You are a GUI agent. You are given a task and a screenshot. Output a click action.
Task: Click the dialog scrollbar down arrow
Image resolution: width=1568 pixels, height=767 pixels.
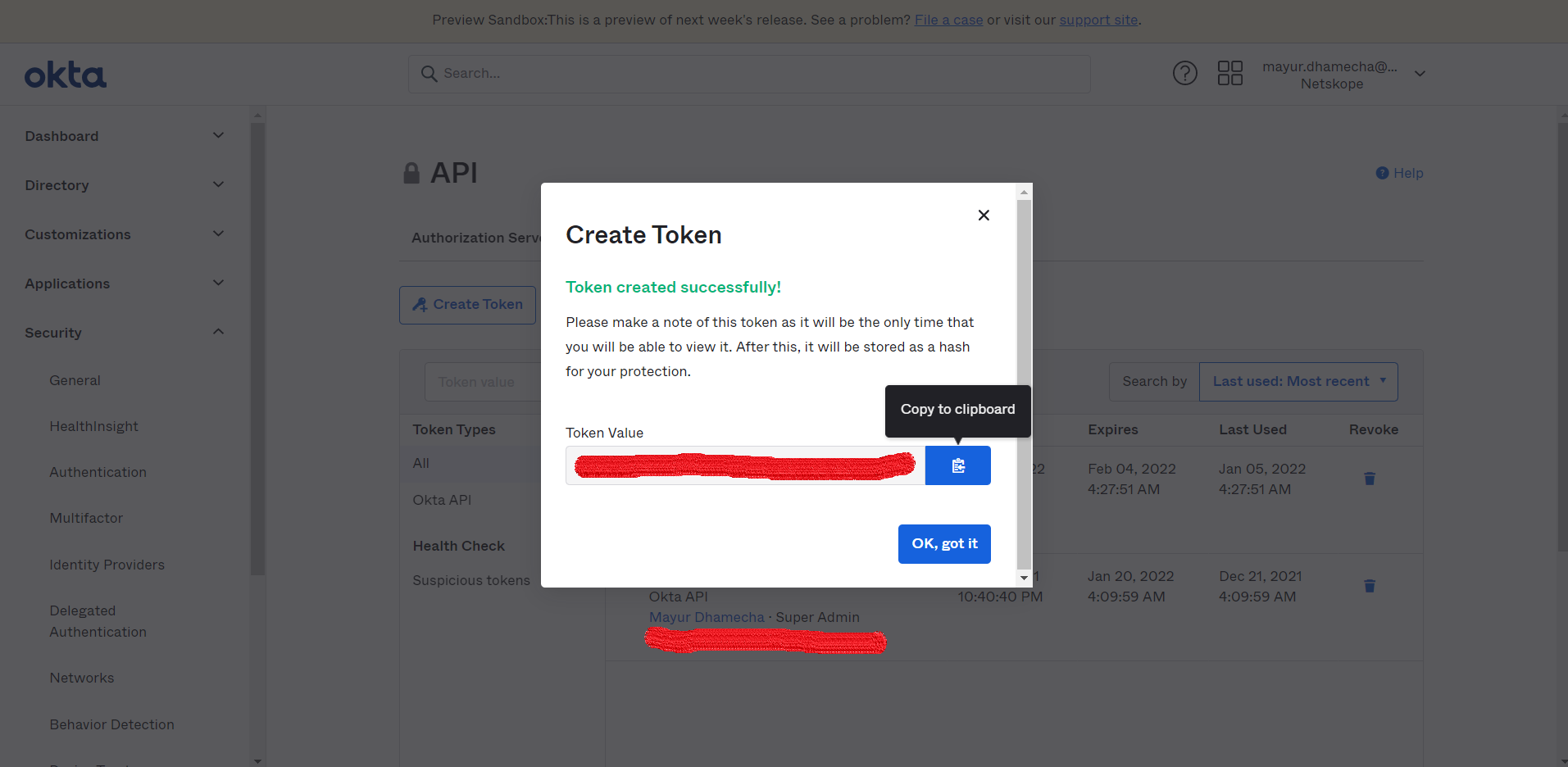(x=1024, y=578)
